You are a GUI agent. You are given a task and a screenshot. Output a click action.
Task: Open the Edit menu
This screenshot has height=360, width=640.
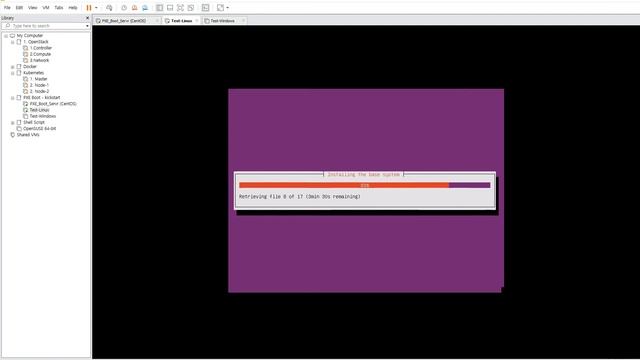19,8
